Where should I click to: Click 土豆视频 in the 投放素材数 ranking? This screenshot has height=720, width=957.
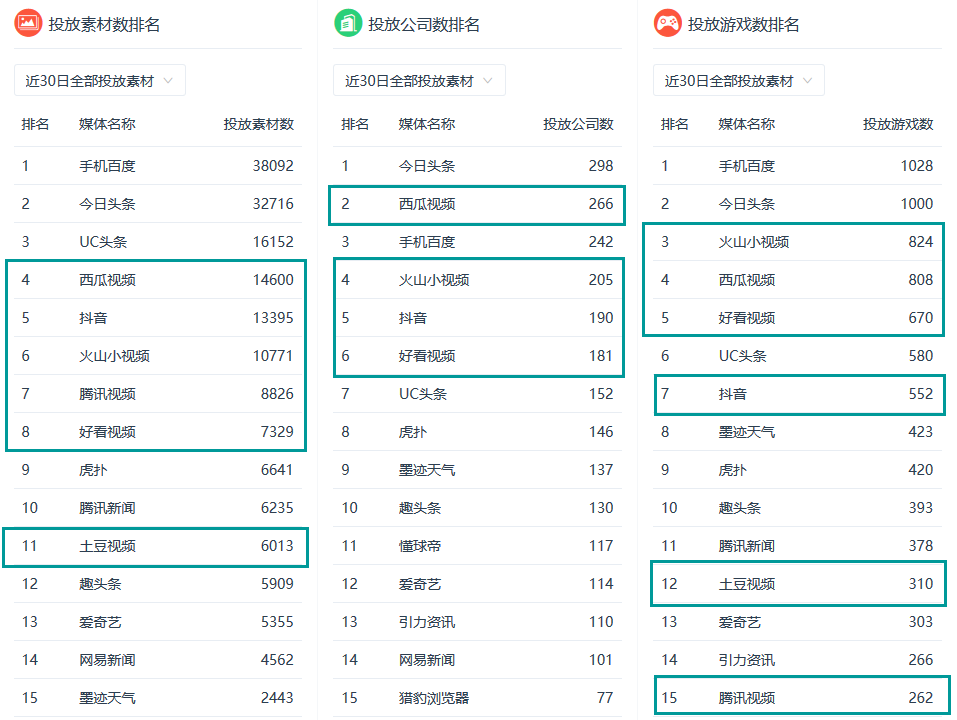tap(107, 546)
